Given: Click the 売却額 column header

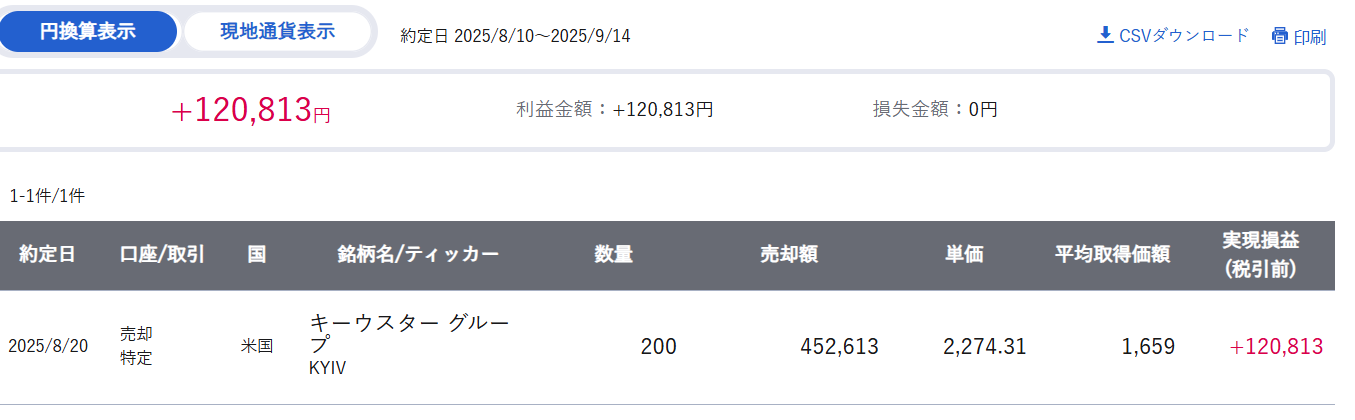Looking at the screenshot, I should (x=789, y=255).
